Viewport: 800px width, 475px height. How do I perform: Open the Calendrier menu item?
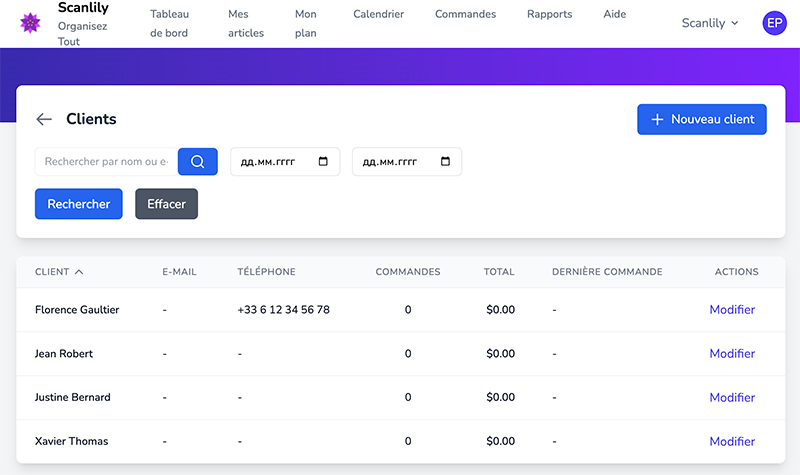click(x=379, y=14)
